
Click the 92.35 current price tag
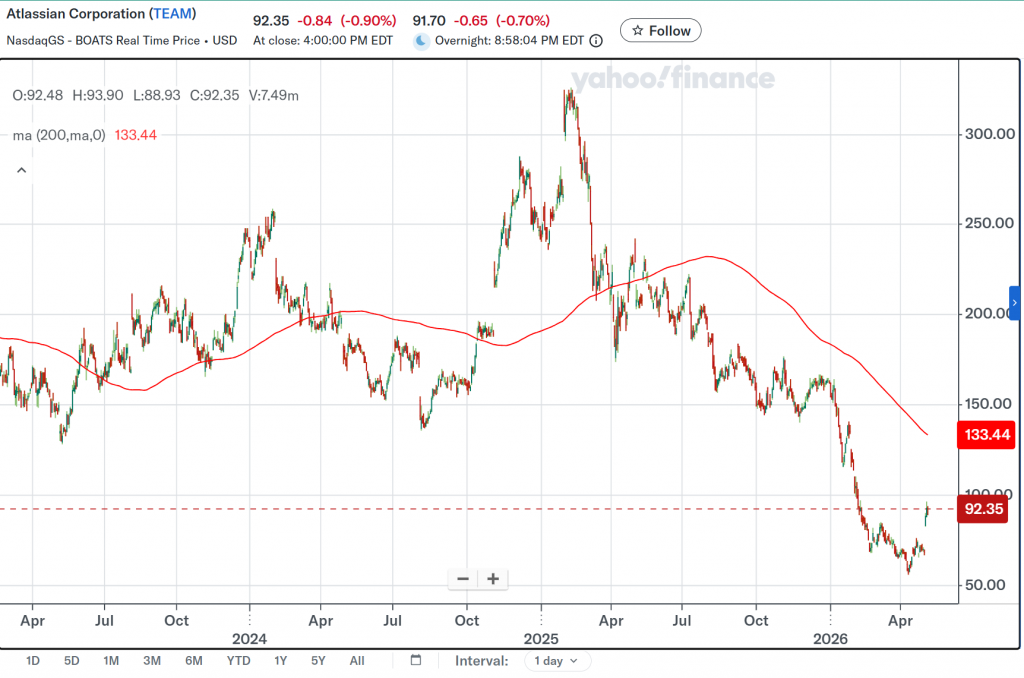pyautogui.click(x=984, y=509)
